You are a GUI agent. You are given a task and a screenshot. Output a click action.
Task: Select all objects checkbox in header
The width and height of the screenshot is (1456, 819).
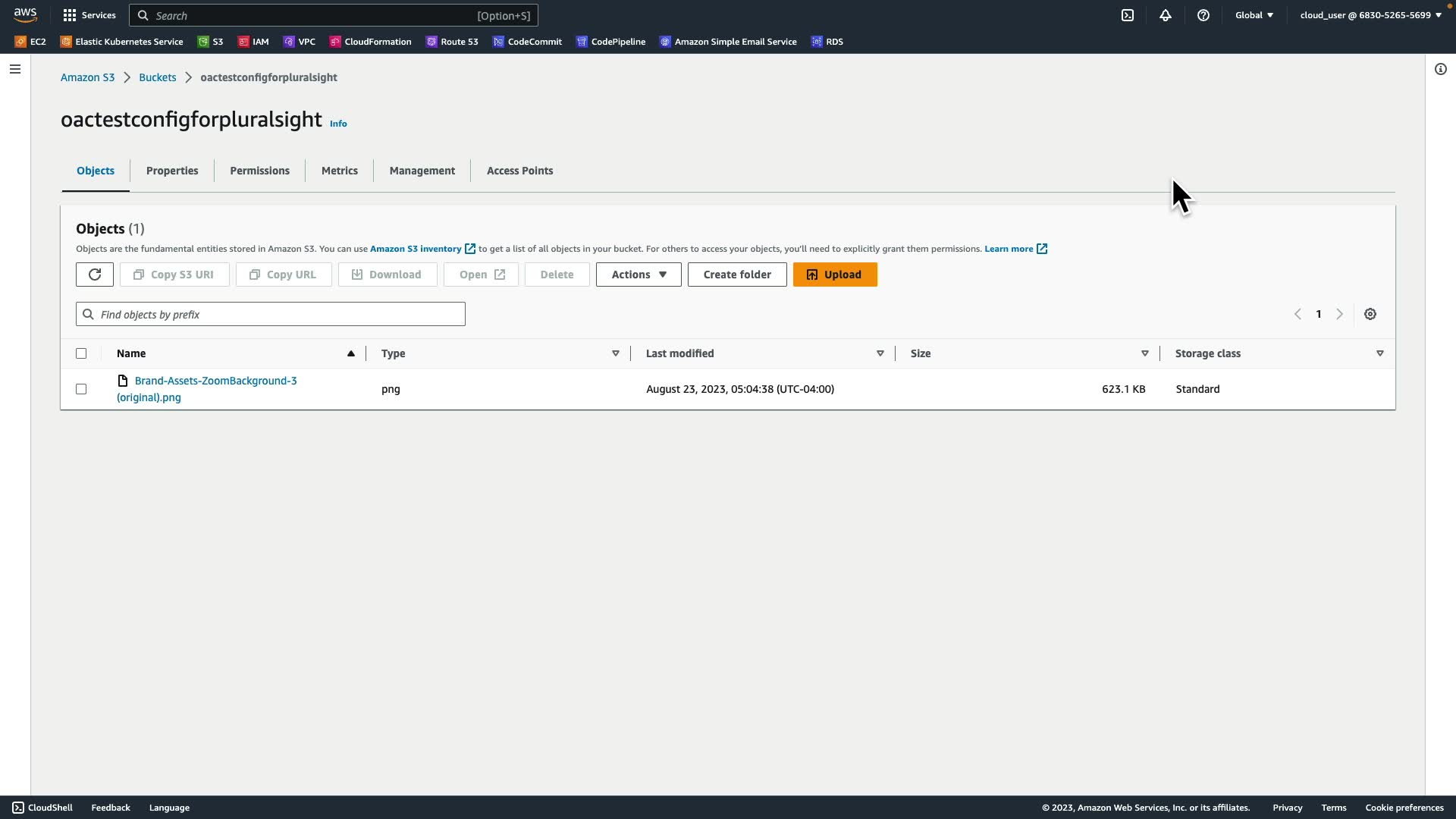[81, 353]
